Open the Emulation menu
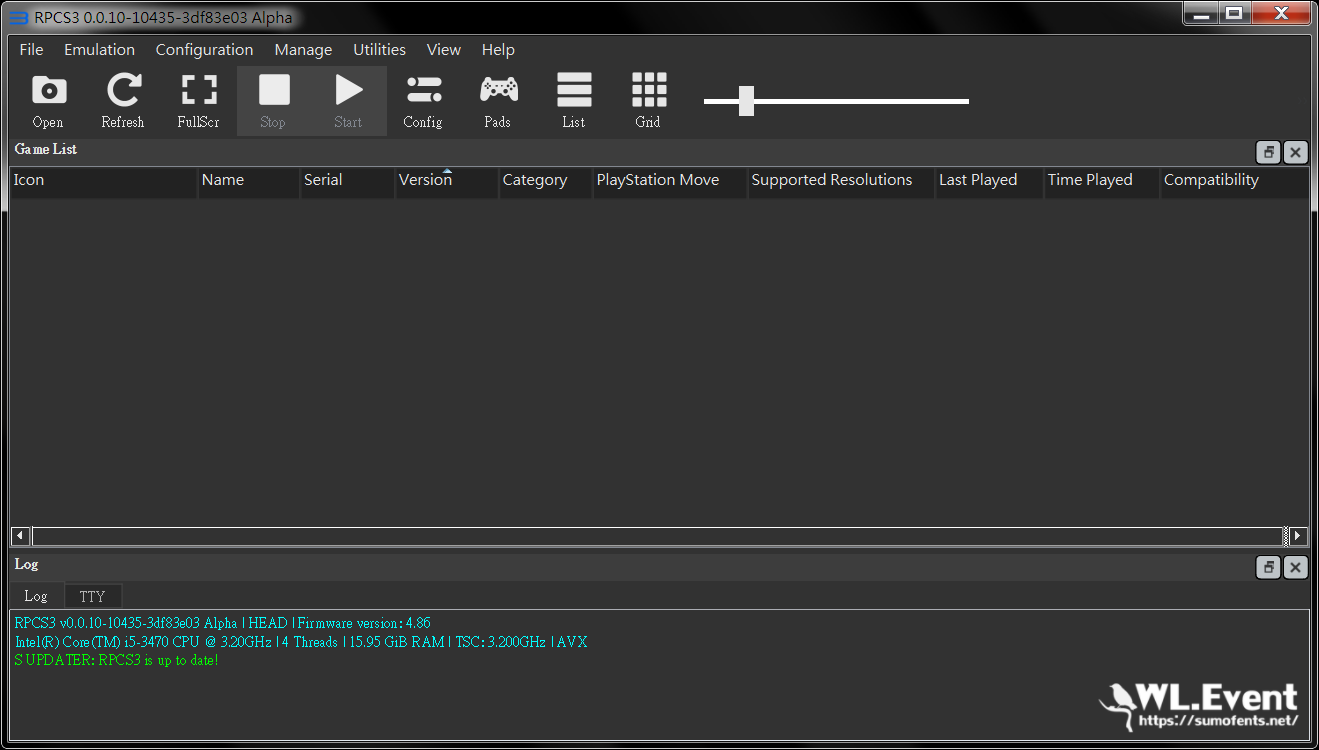This screenshot has height=750, width=1319. (99, 50)
